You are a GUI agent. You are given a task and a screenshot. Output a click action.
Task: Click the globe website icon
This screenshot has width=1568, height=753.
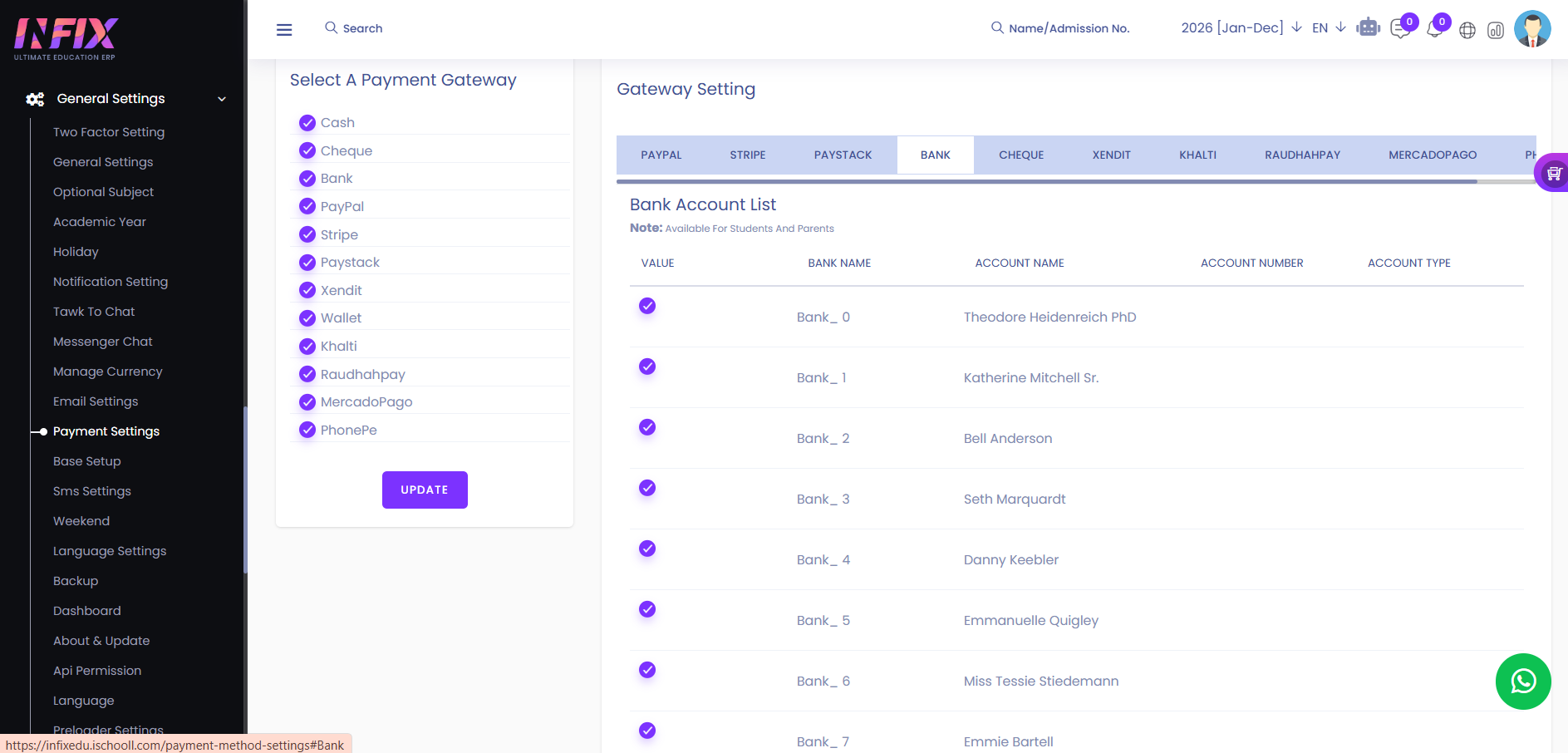(1467, 31)
